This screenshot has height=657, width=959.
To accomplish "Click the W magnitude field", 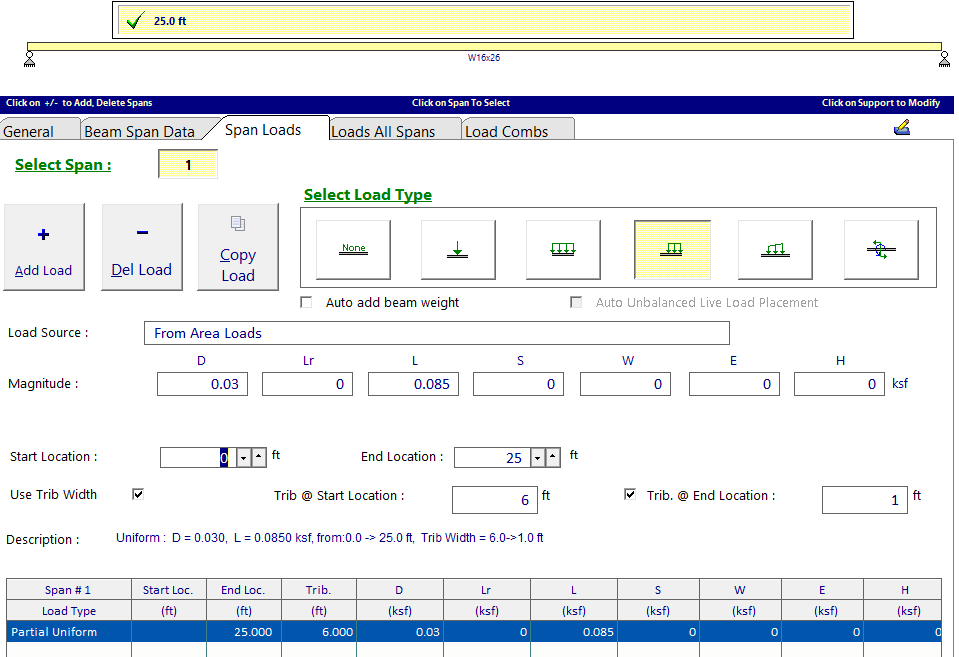I will click(x=626, y=384).
